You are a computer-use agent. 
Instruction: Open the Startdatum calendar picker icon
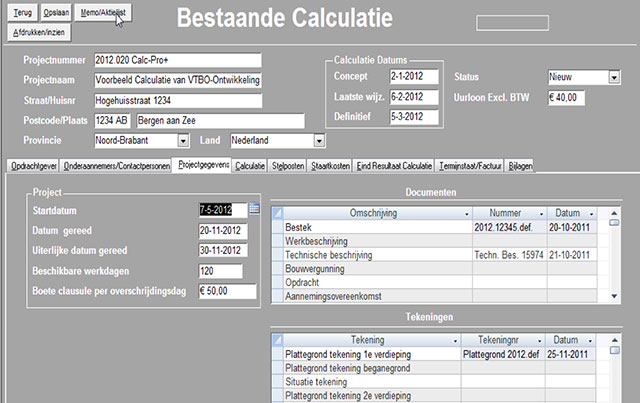coord(254,208)
